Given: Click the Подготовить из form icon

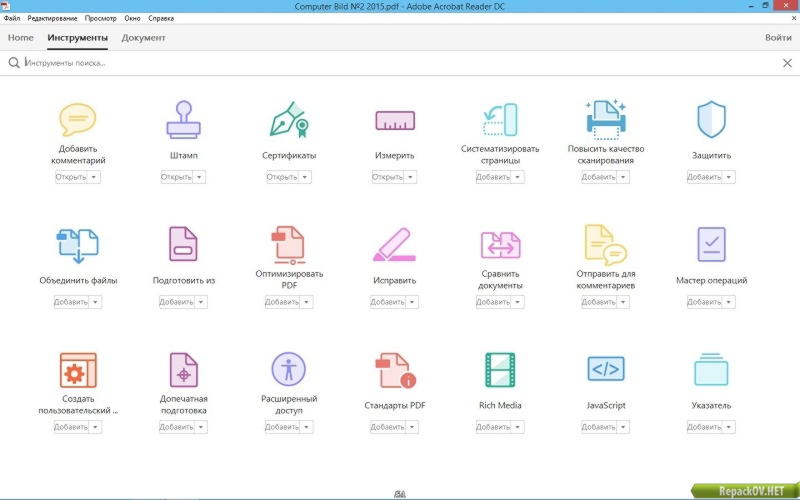Looking at the screenshot, I should (x=184, y=244).
